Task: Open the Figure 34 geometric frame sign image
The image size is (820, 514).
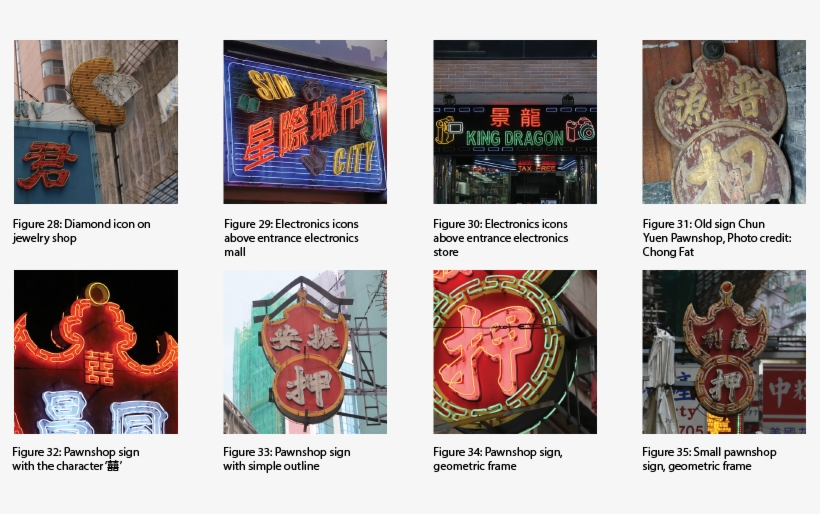Action: pos(515,352)
